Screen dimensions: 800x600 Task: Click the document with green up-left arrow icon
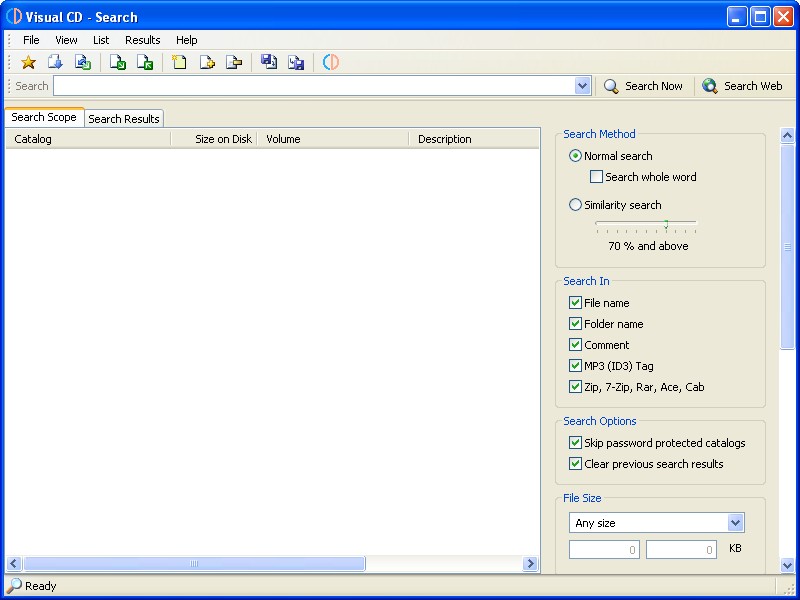(145, 63)
